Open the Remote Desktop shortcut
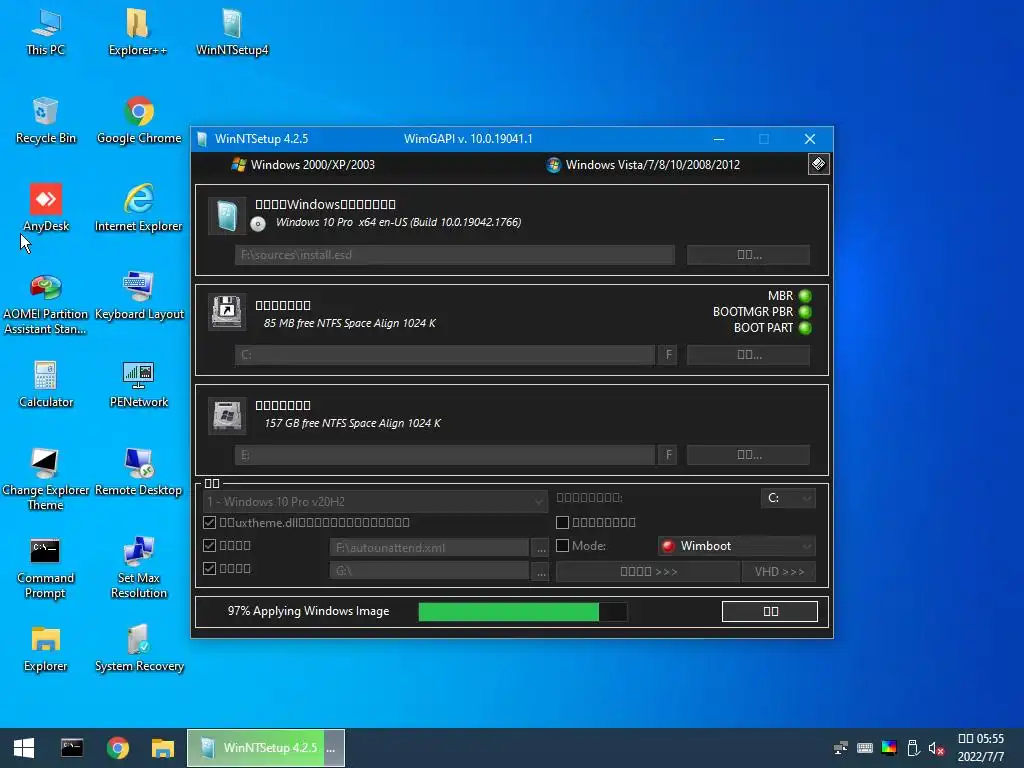This screenshot has height=768, width=1024. coord(138,473)
